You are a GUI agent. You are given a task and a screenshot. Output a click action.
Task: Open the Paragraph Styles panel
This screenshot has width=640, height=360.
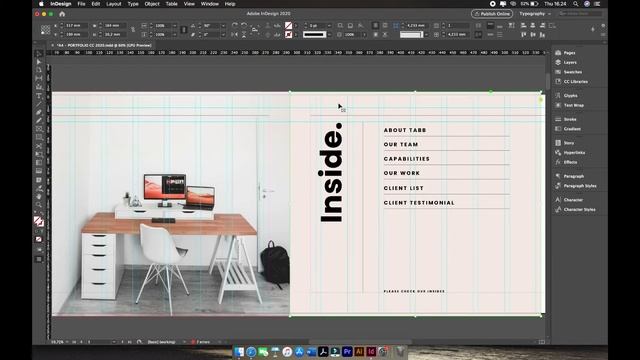(580, 186)
